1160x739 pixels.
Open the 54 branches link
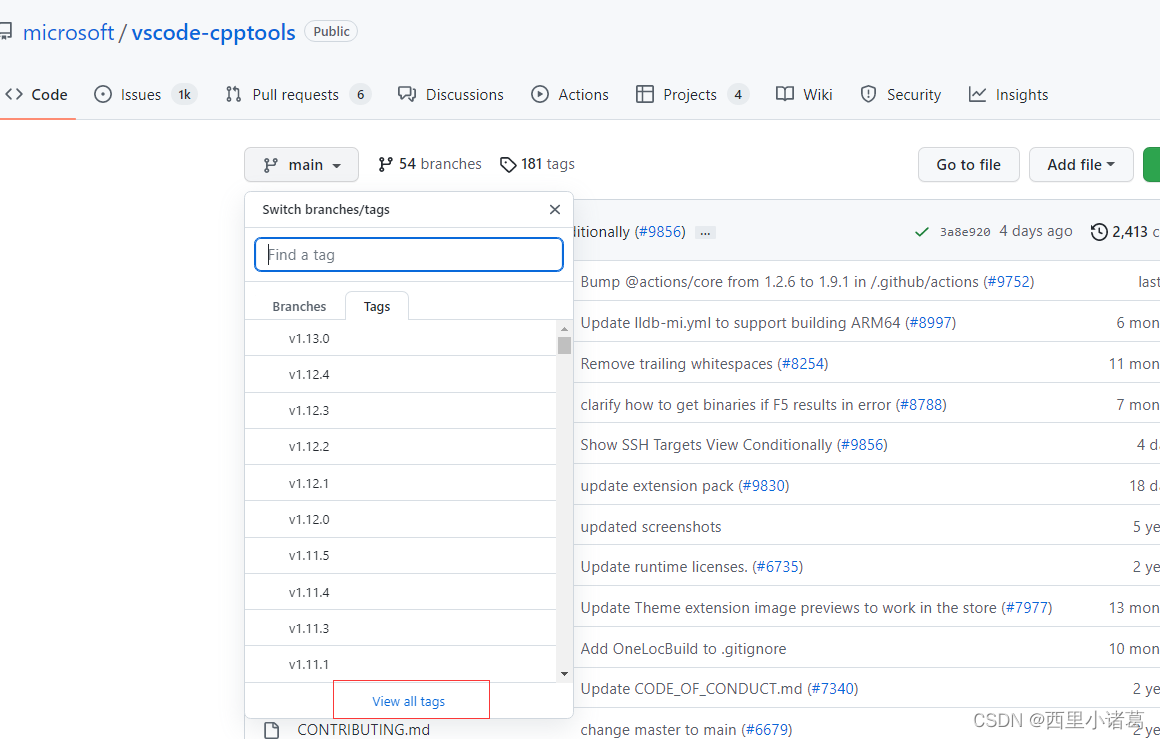430,164
